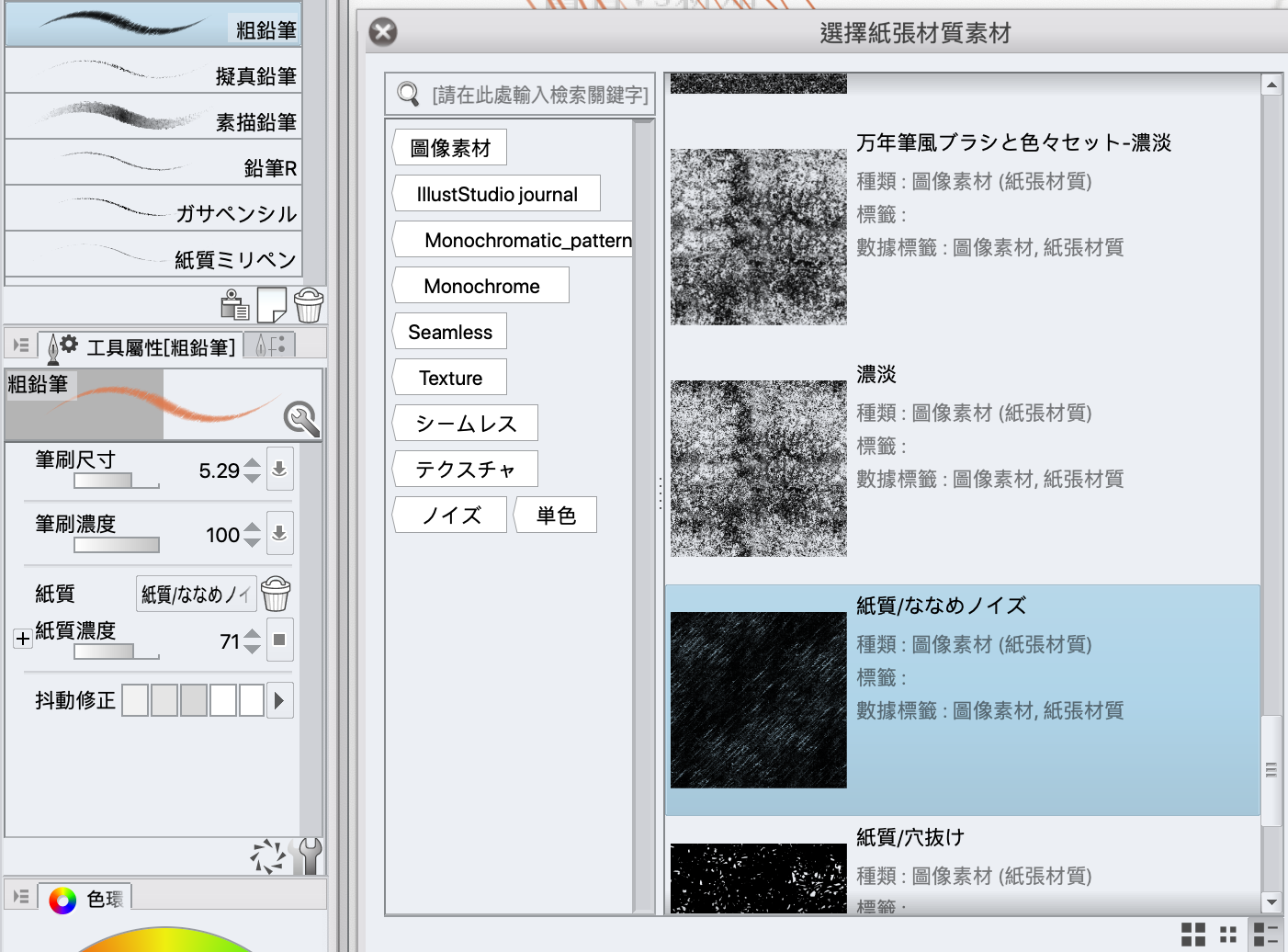Filter by the Texture tag
This screenshot has height=952, width=1288.
(450, 378)
